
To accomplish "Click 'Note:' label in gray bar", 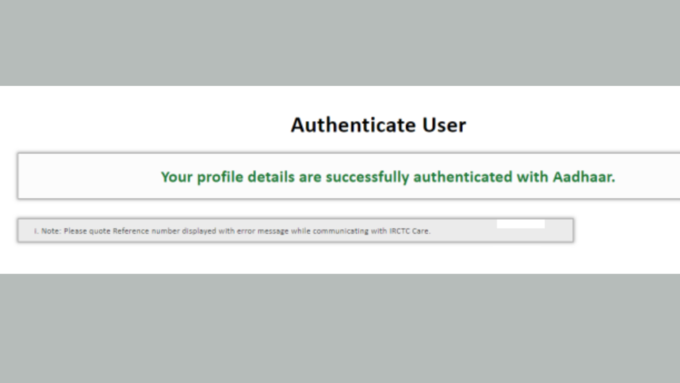I will 51,231.
